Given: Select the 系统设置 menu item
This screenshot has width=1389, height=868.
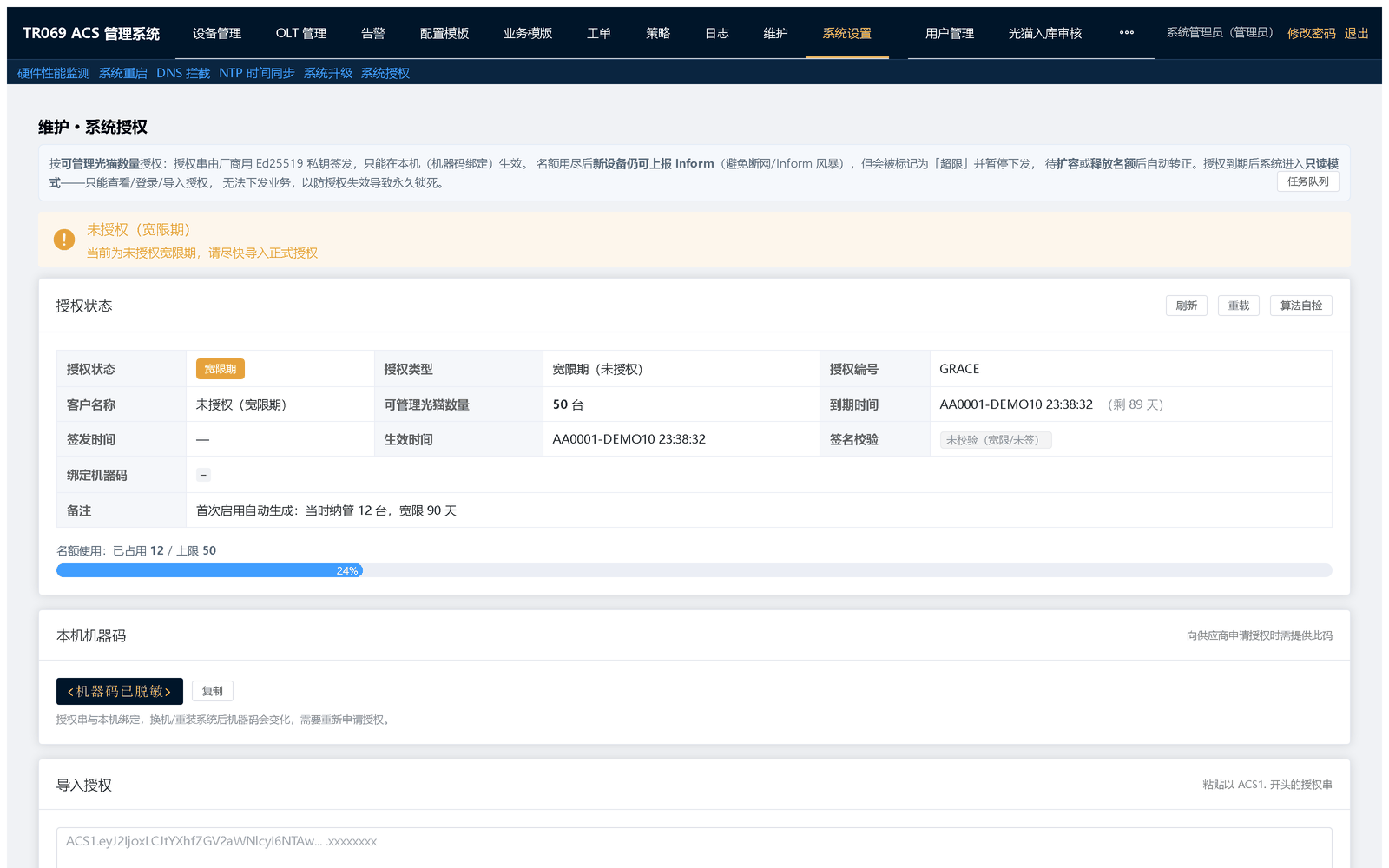Looking at the screenshot, I should click(x=847, y=33).
